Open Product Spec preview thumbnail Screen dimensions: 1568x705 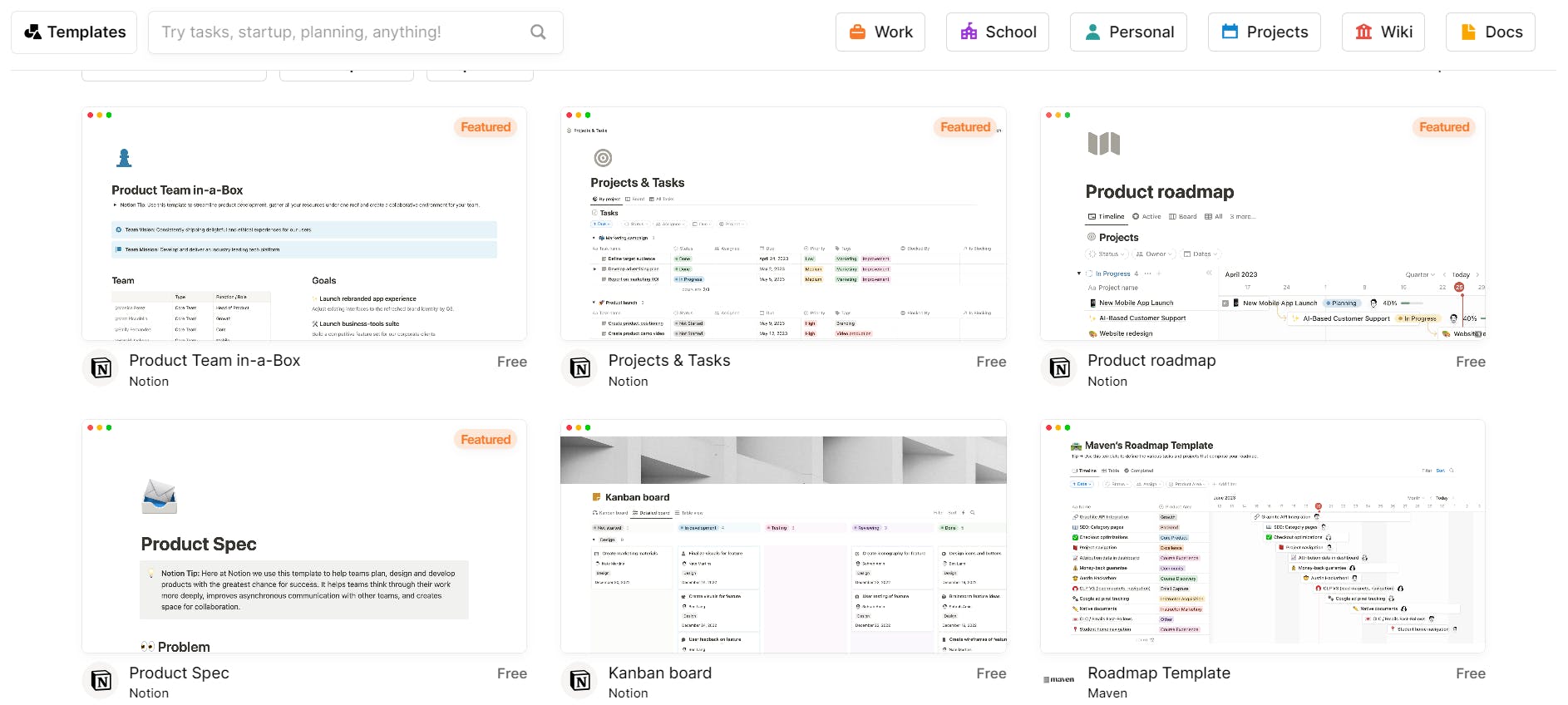click(x=304, y=536)
